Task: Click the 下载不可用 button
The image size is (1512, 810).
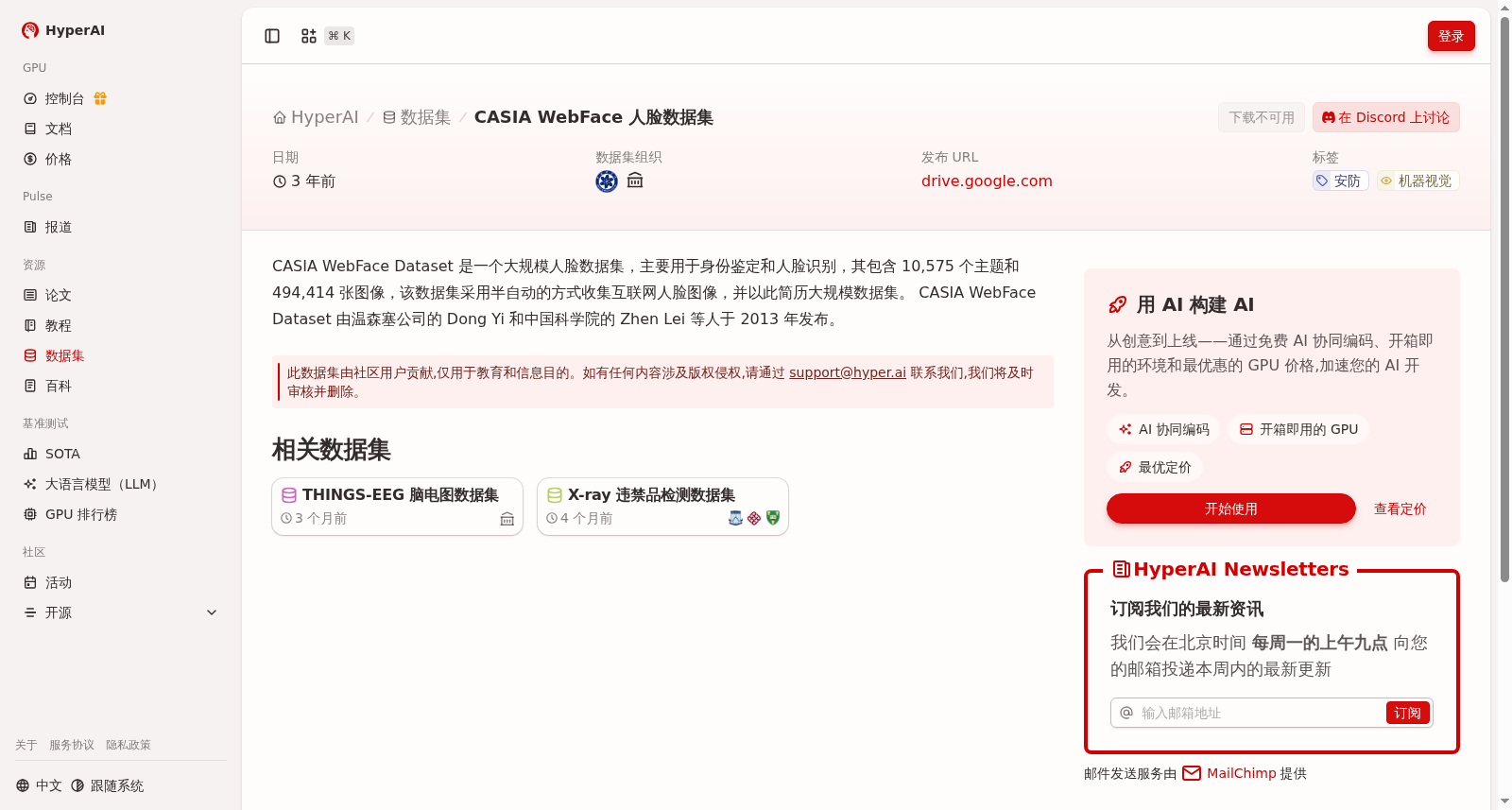Action: point(1262,117)
